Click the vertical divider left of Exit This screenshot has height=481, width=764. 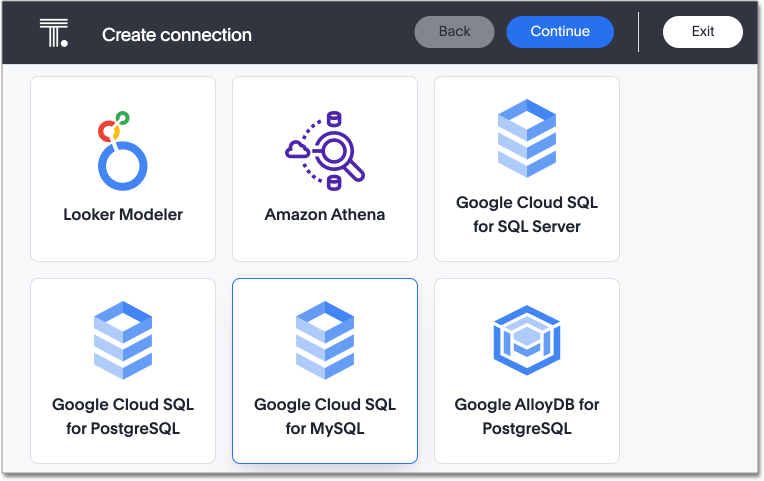pos(638,32)
